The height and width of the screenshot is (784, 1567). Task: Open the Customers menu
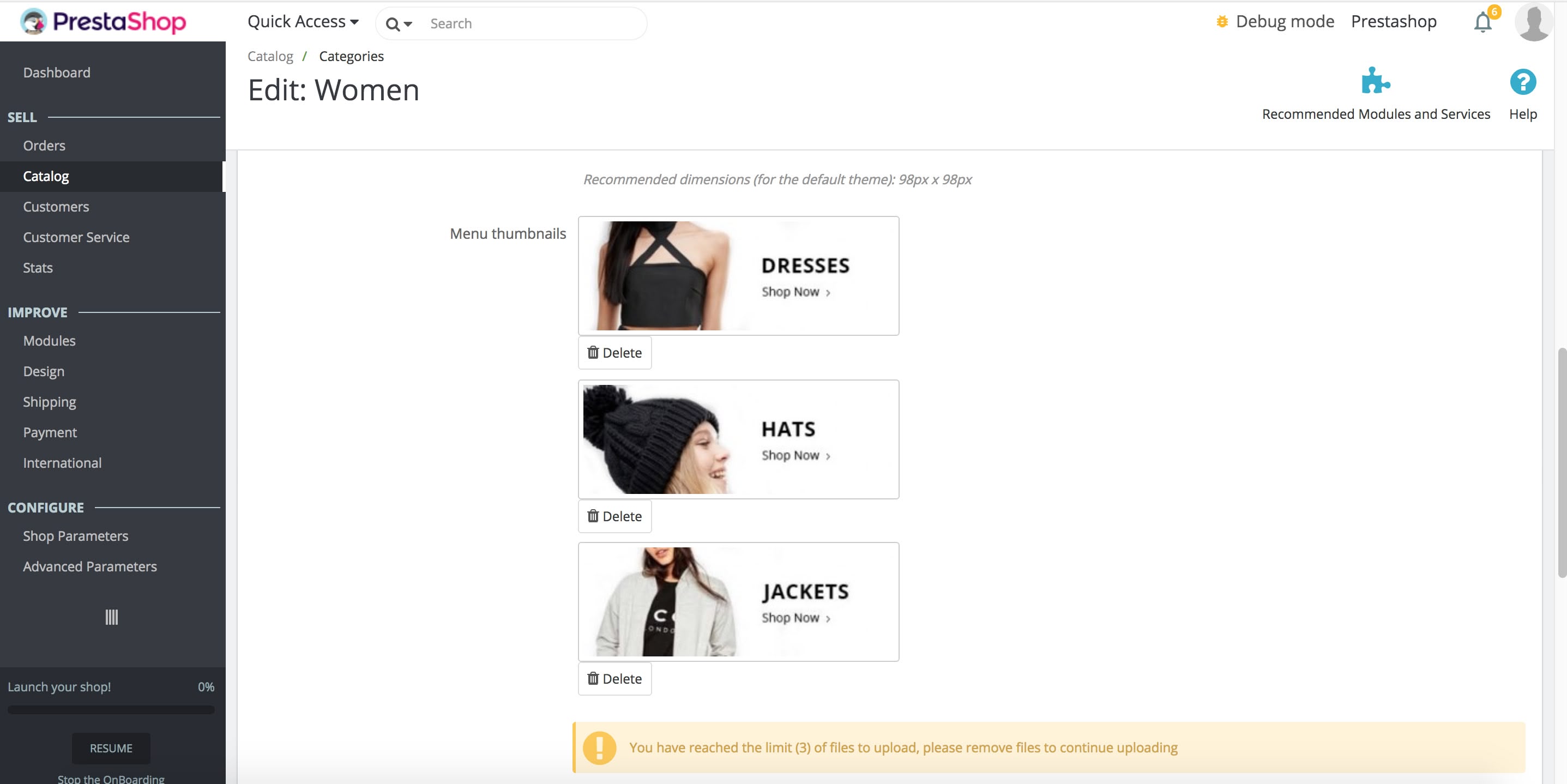(56, 207)
